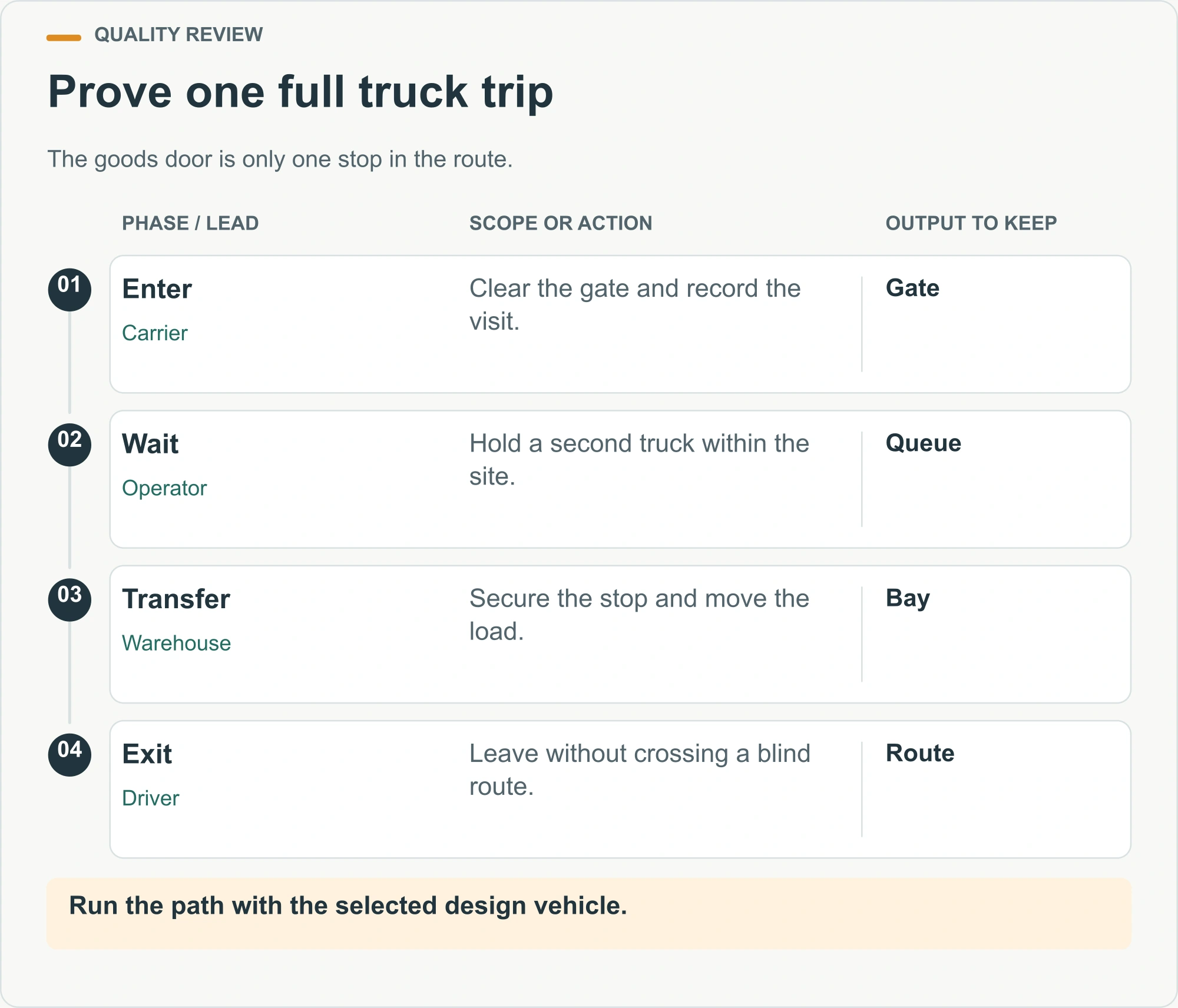Image resolution: width=1178 pixels, height=1008 pixels.
Task: Select the Transfer phase title
Action: click(176, 599)
